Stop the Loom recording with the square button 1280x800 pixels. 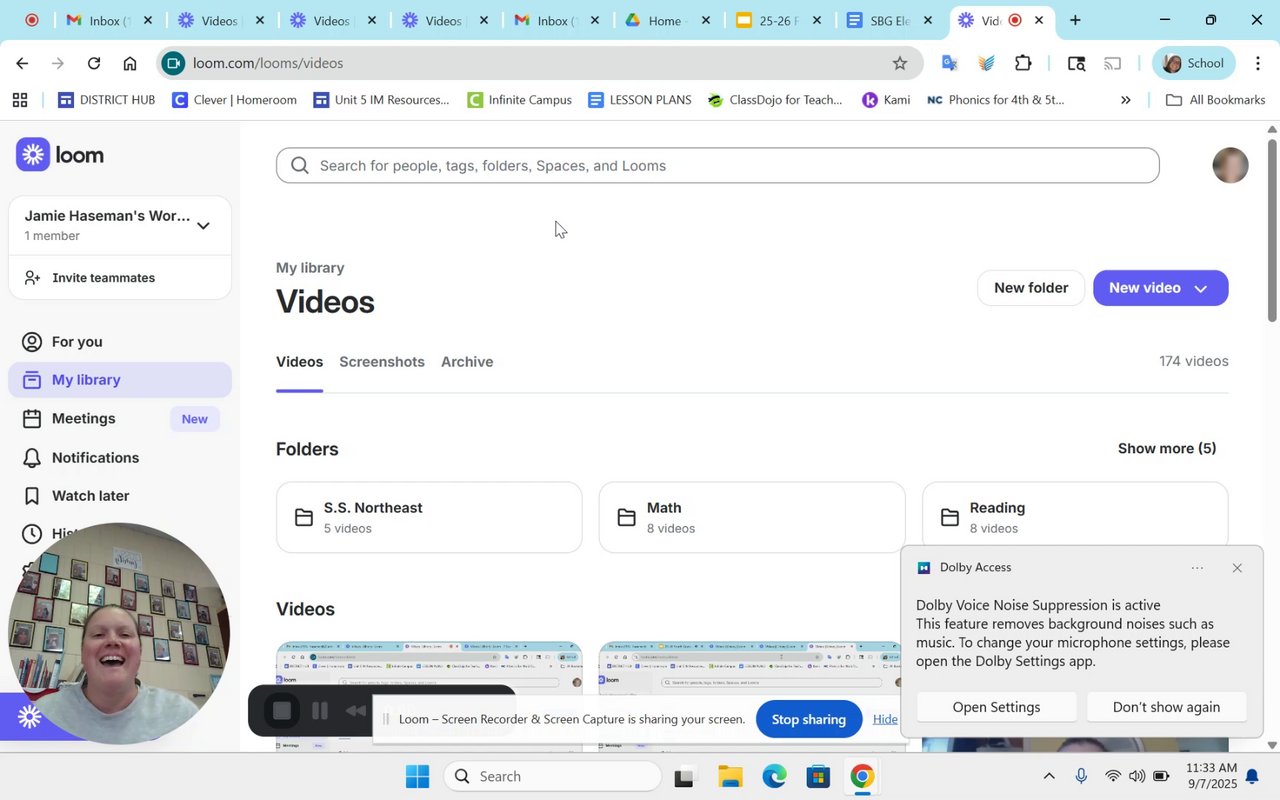[282, 711]
